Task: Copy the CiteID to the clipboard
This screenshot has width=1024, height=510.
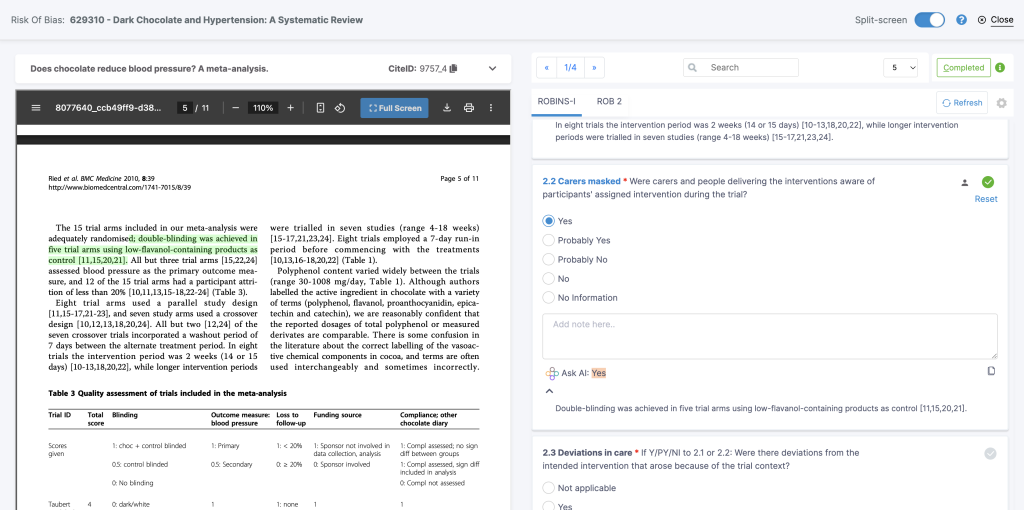Action: coord(453,69)
